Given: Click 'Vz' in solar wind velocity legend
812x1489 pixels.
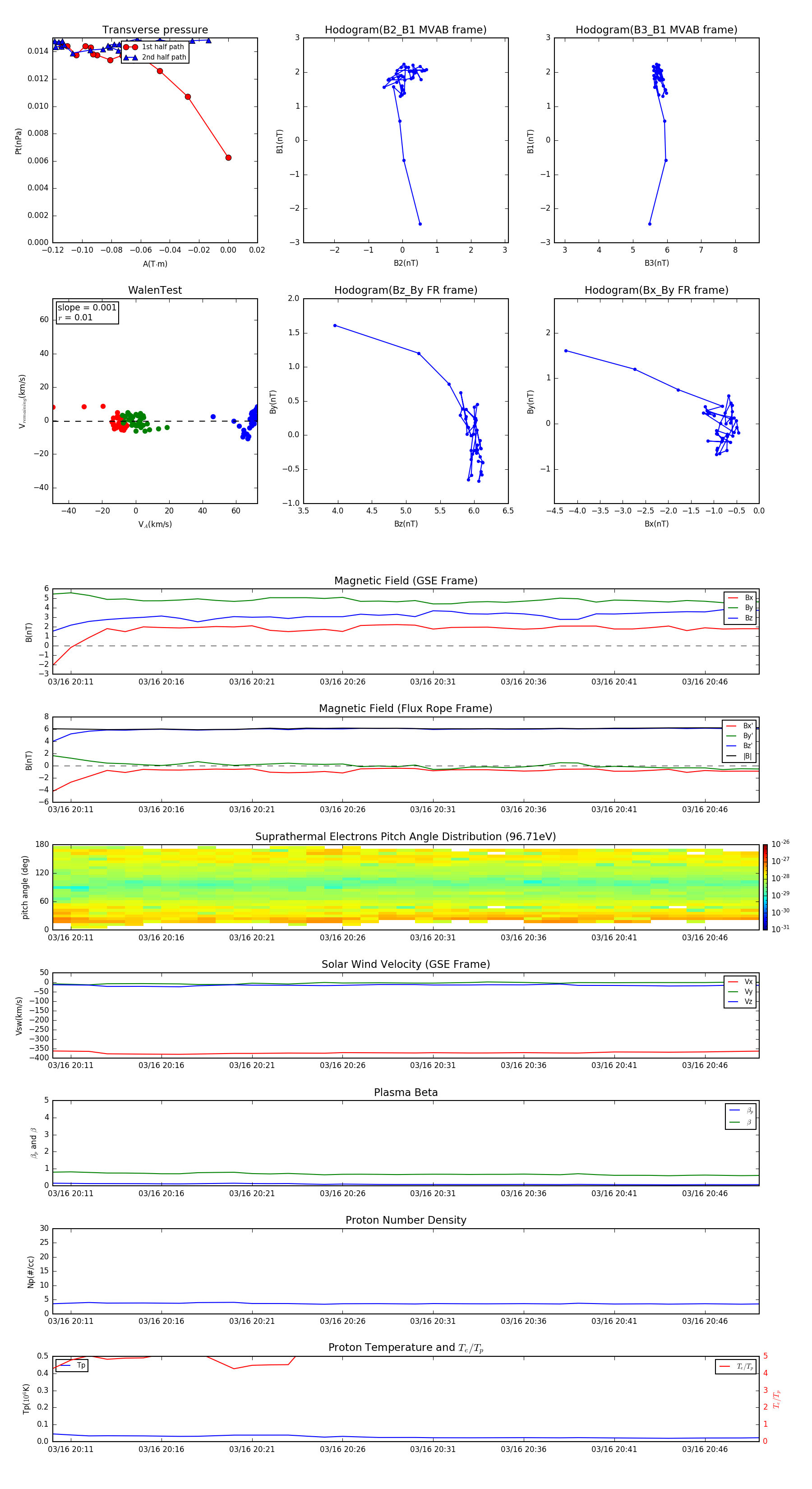Looking at the screenshot, I should click(741, 1001).
